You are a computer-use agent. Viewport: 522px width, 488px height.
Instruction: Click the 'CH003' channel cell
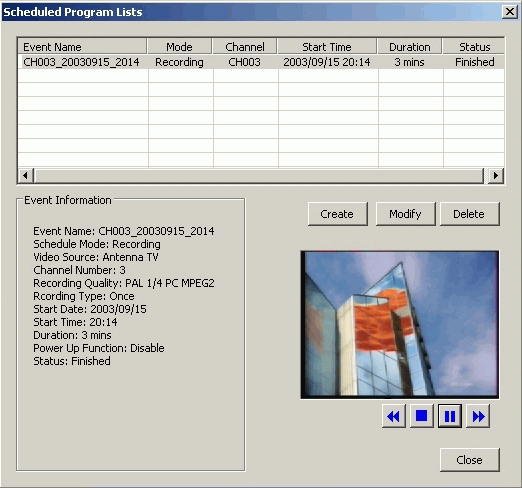244,62
